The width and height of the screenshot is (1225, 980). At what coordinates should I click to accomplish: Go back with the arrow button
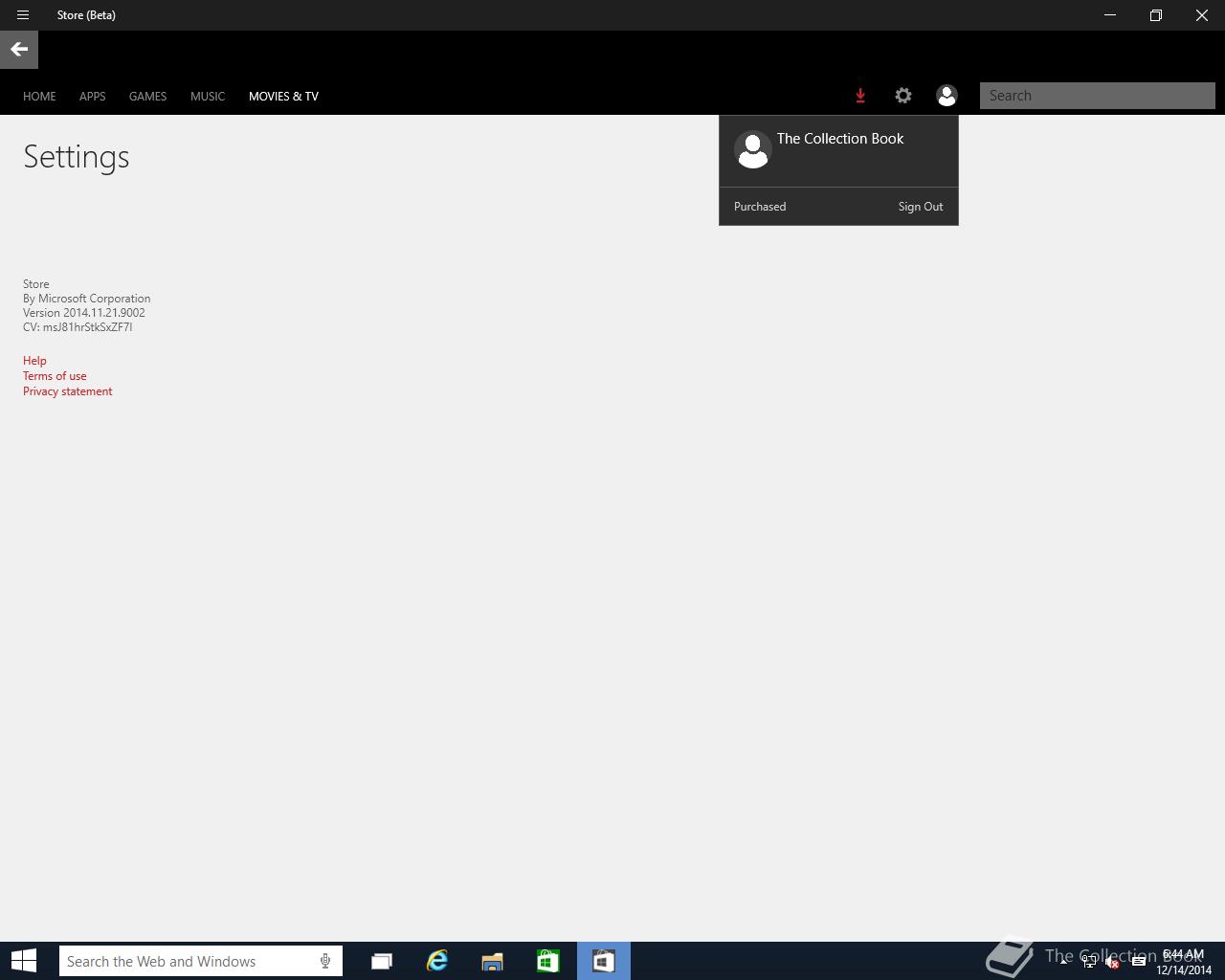click(x=19, y=50)
